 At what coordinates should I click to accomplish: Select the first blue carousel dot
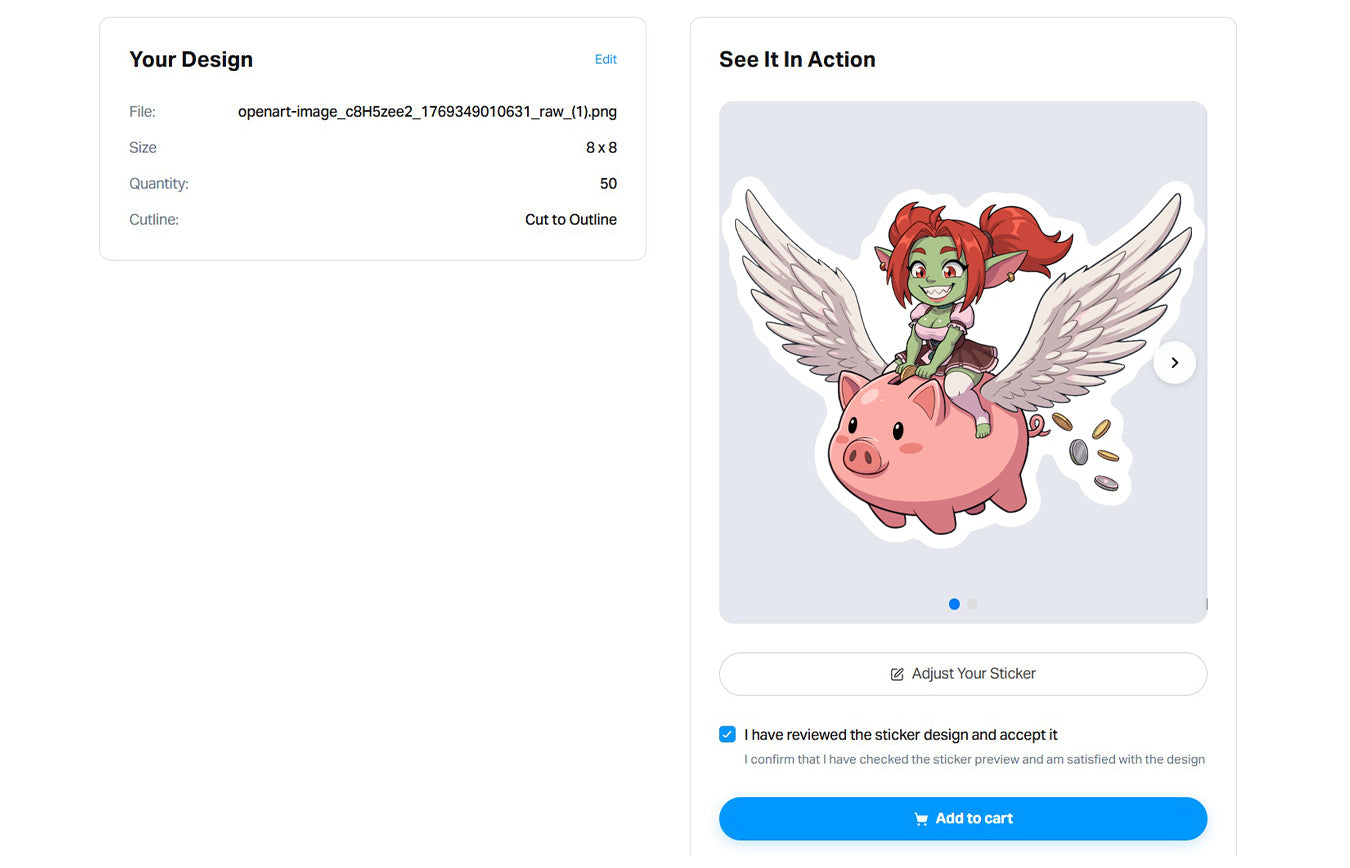click(x=954, y=604)
